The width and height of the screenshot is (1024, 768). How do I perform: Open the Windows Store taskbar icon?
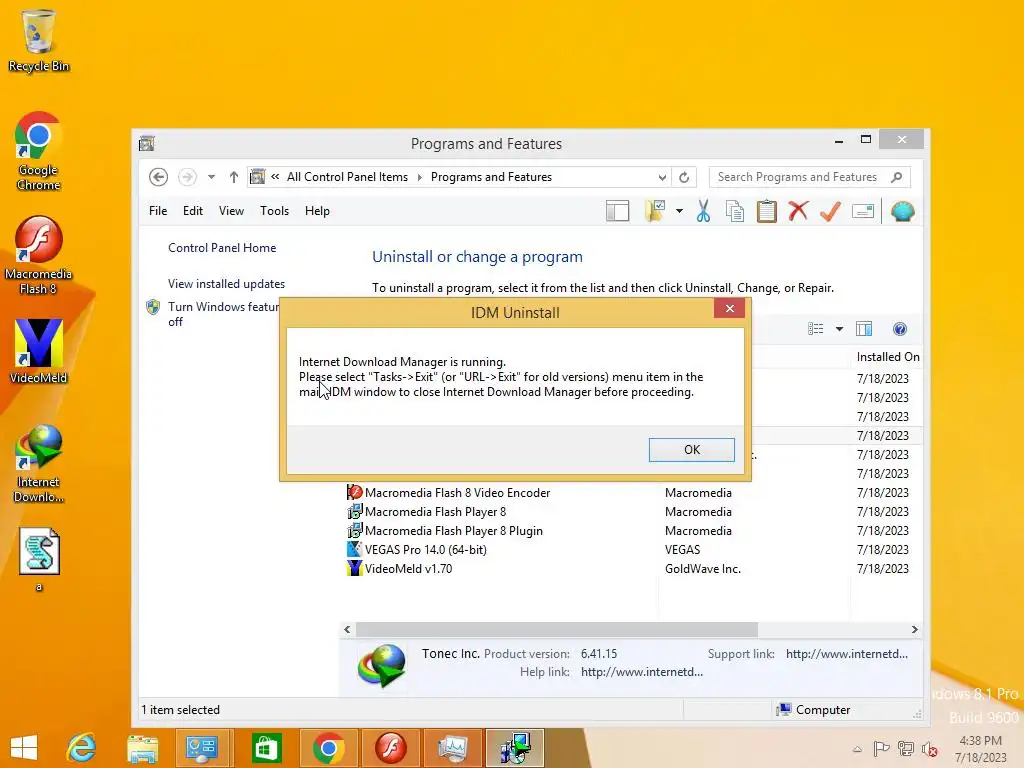[266, 748]
